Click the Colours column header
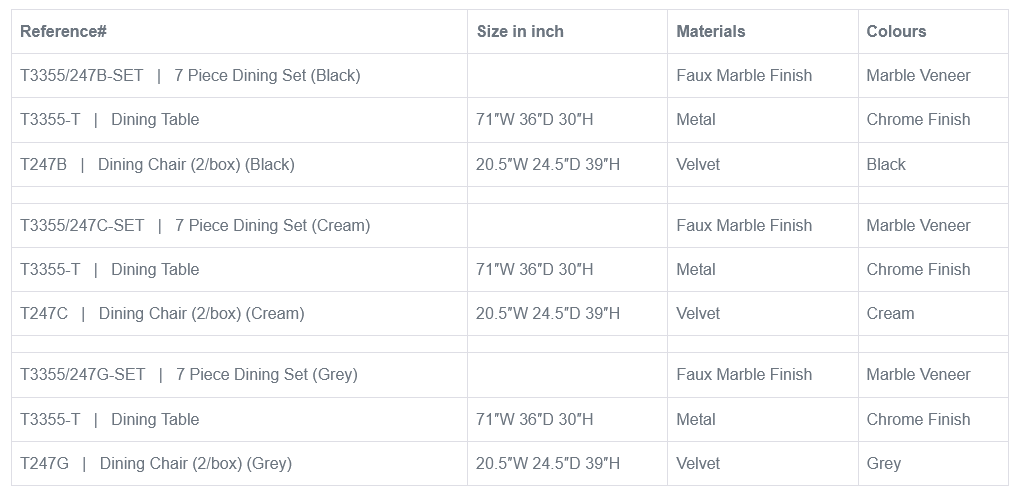1020x495 pixels. click(896, 31)
